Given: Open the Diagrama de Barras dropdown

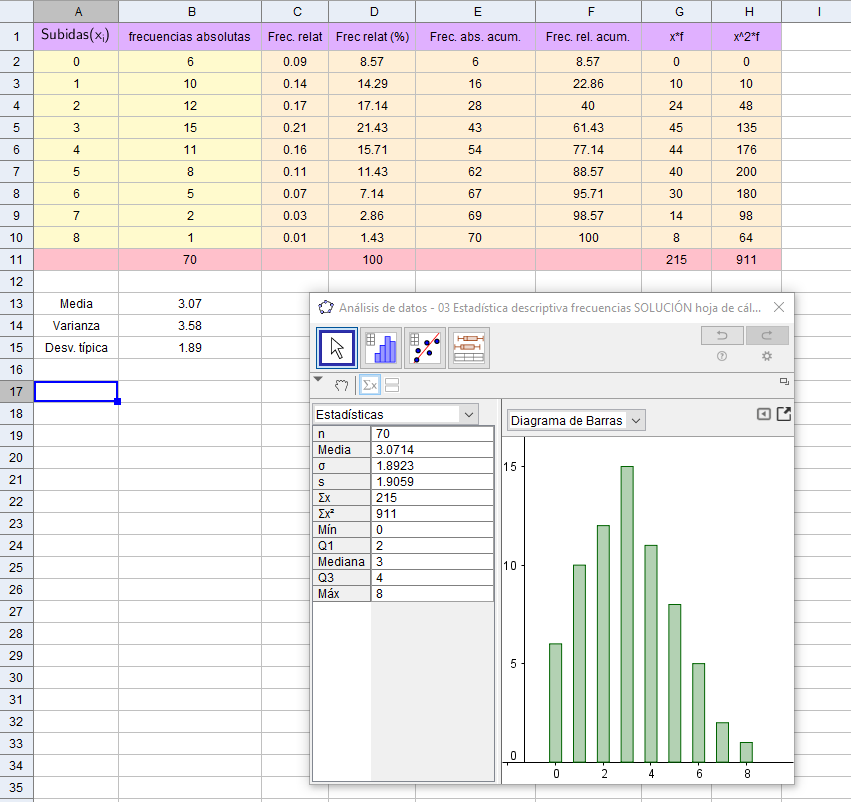Looking at the screenshot, I should click(576, 421).
